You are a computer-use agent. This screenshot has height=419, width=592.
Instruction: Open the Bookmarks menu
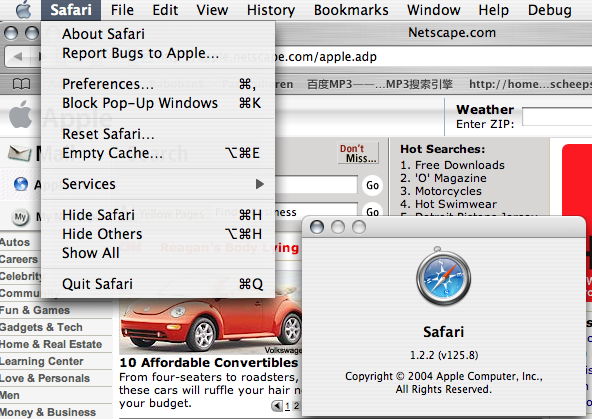coord(351,10)
